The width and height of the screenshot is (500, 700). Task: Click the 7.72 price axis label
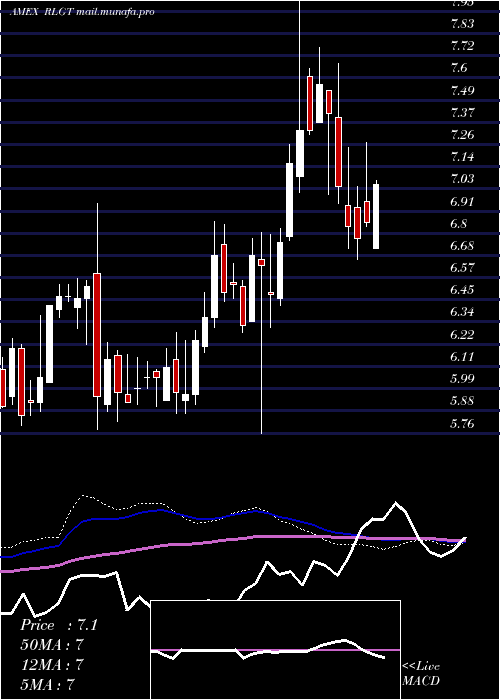(x=462, y=46)
